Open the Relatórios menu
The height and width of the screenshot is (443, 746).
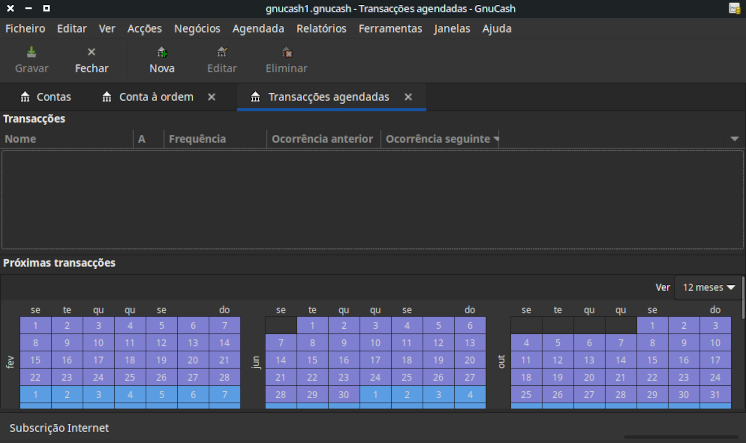[321, 29]
